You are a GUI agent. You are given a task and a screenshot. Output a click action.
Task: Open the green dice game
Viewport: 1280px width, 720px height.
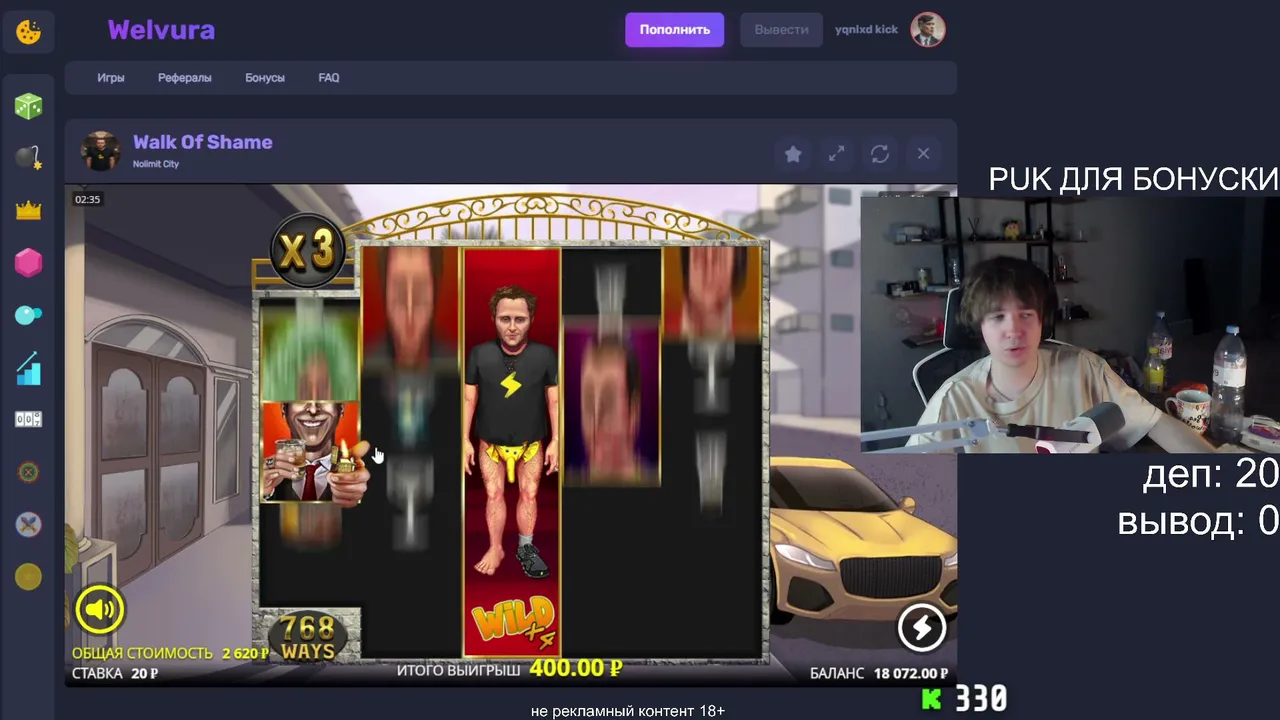point(28,106)
